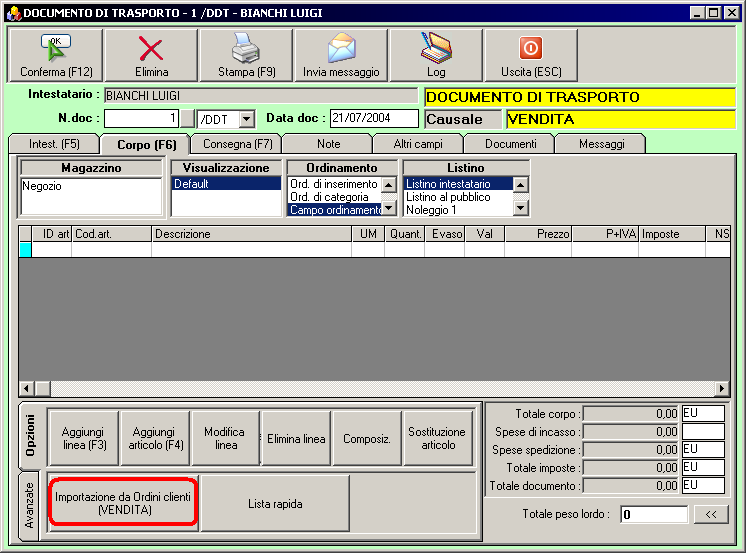This screenshot has width=746, height=553.
Task: Select Noleggio 1 price list
Action: (x=458, y=209)
